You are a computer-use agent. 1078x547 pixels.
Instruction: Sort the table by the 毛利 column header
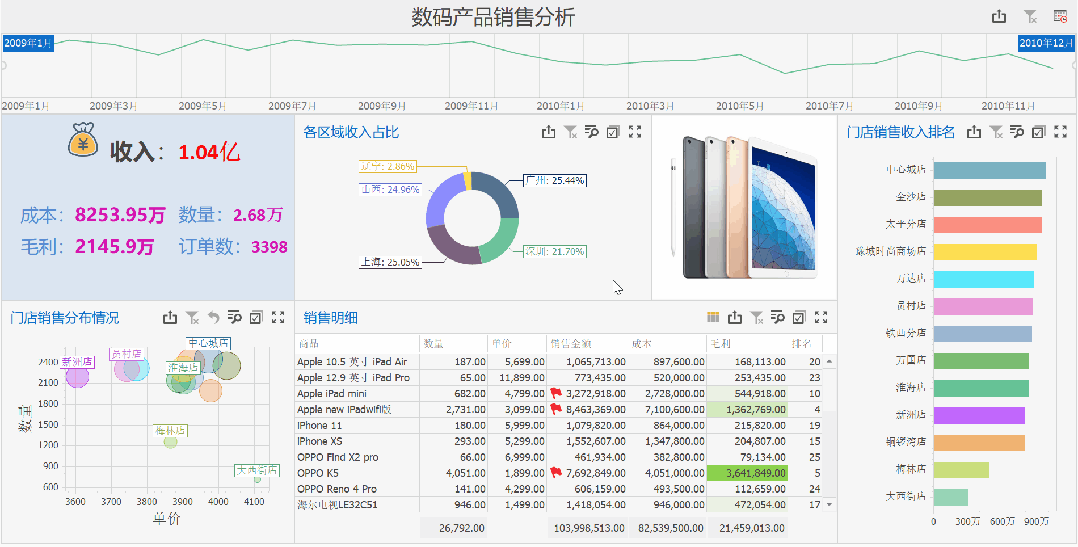point(720,344)
